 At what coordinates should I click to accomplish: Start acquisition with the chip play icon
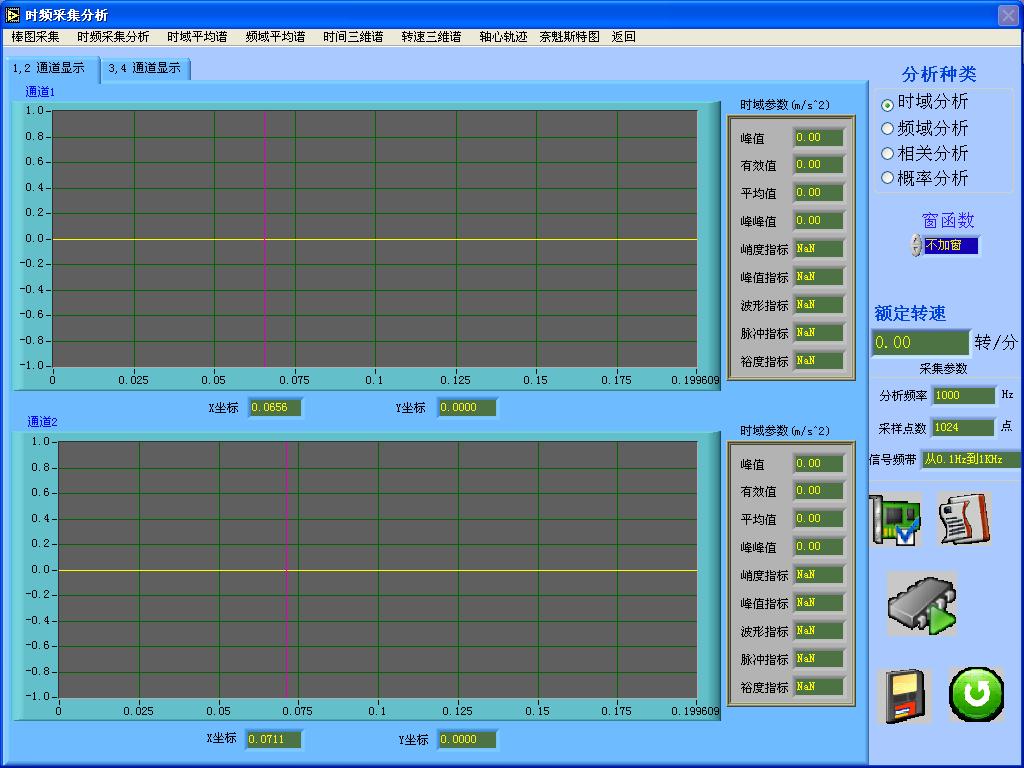pos(922,604)
